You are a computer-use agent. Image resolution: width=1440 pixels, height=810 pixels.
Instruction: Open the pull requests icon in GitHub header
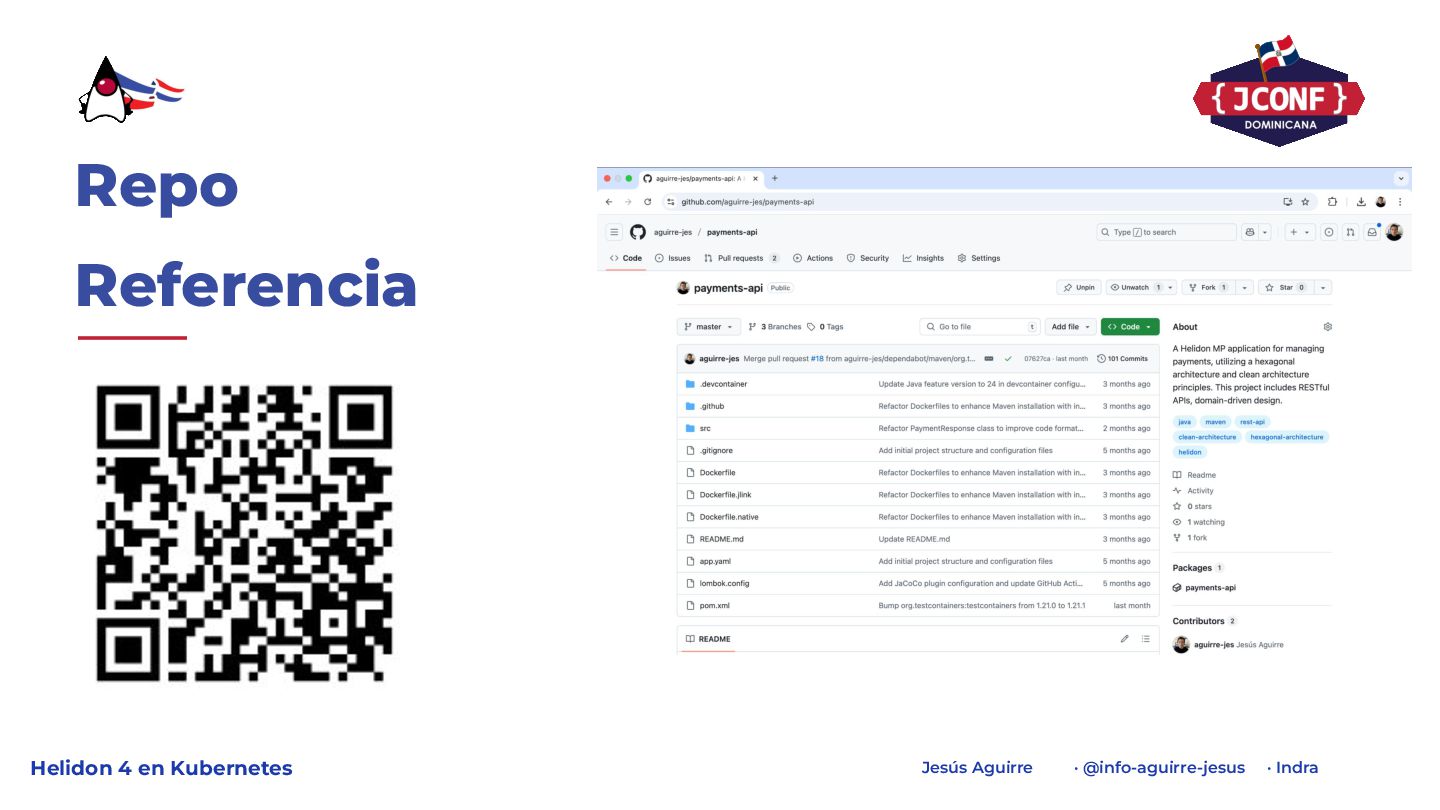coord(1351,232)
